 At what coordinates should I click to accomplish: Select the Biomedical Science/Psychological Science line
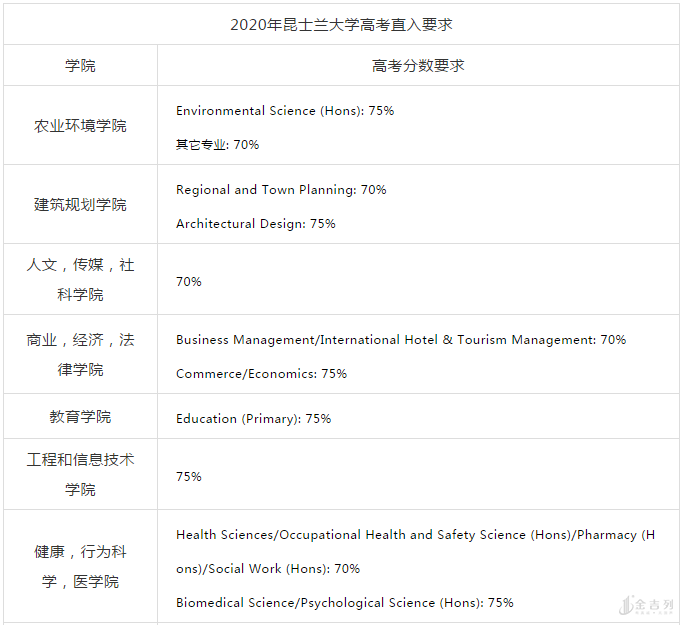345,603
